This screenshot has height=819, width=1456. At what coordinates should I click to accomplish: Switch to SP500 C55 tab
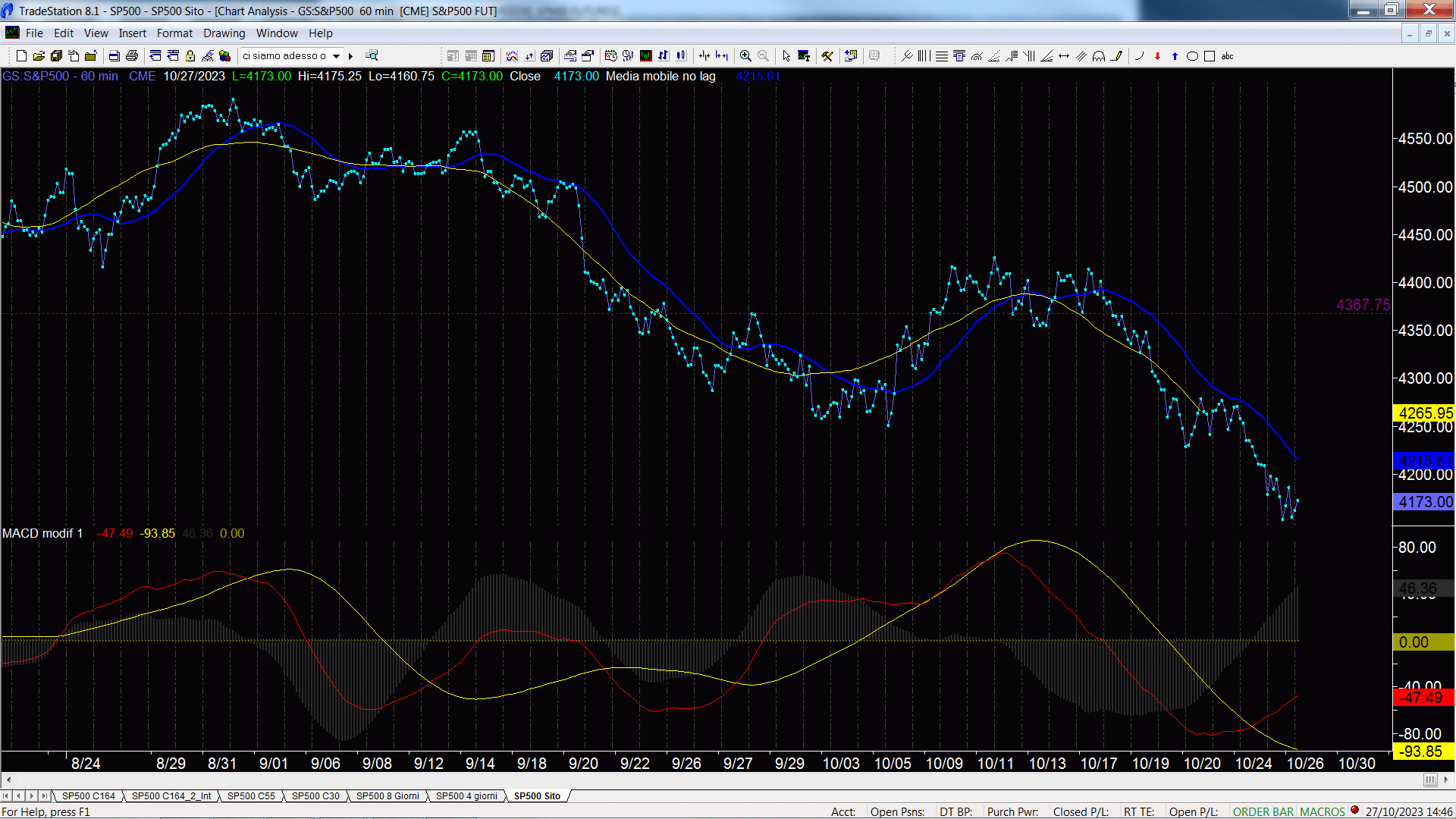tap(251, 796)
